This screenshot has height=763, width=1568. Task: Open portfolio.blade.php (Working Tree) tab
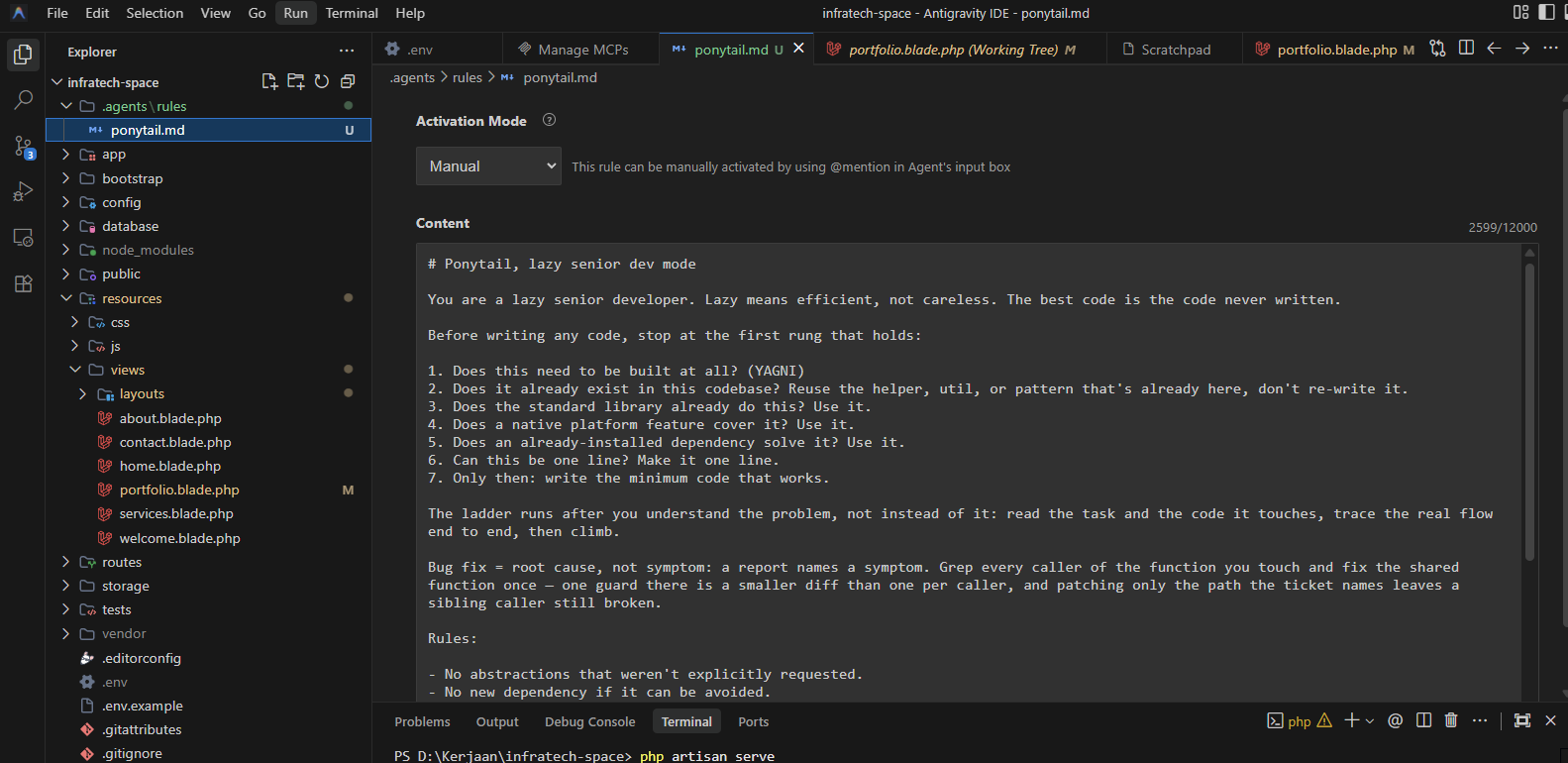click(960, 50)
